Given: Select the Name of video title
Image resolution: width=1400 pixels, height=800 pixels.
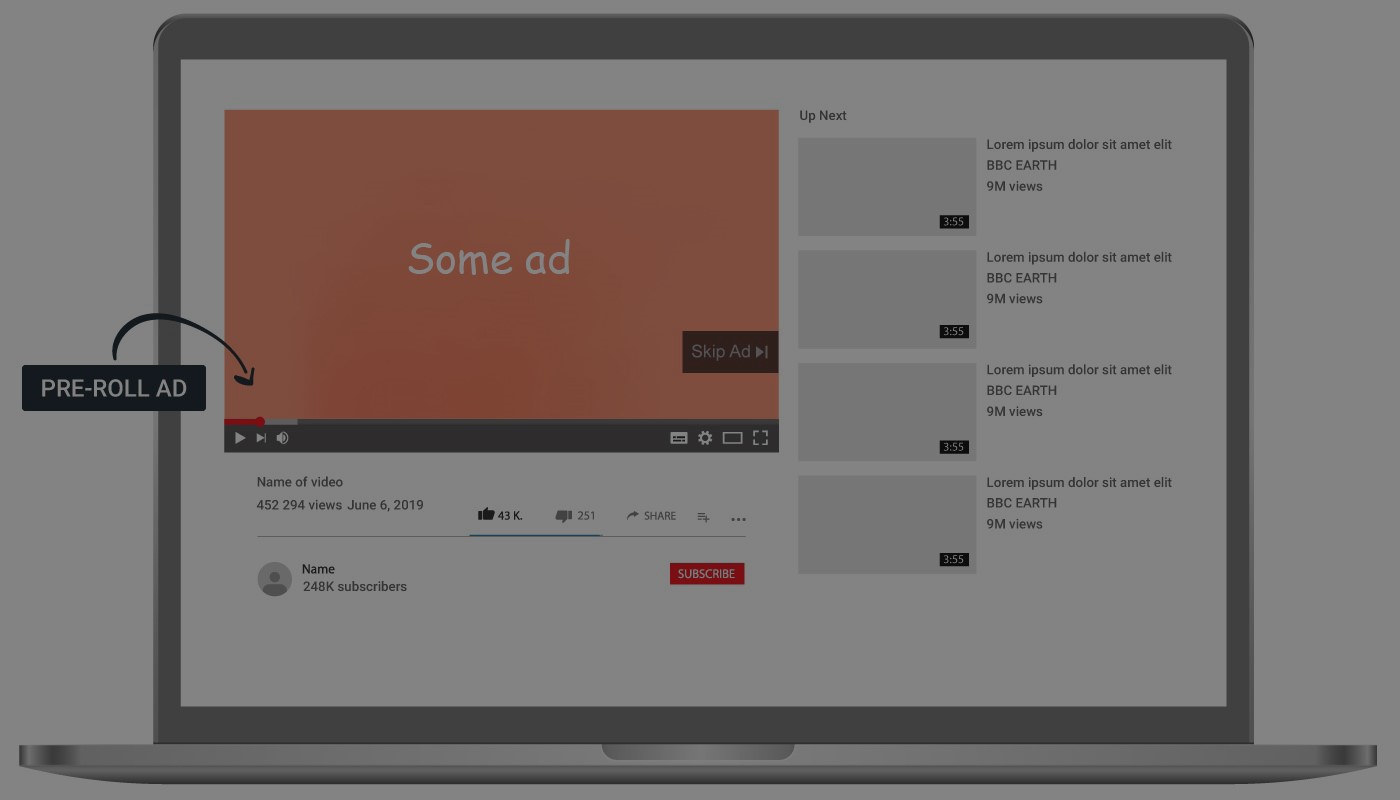Looking at the screenshot, I should pyautogui.click(x=299, y=481).
